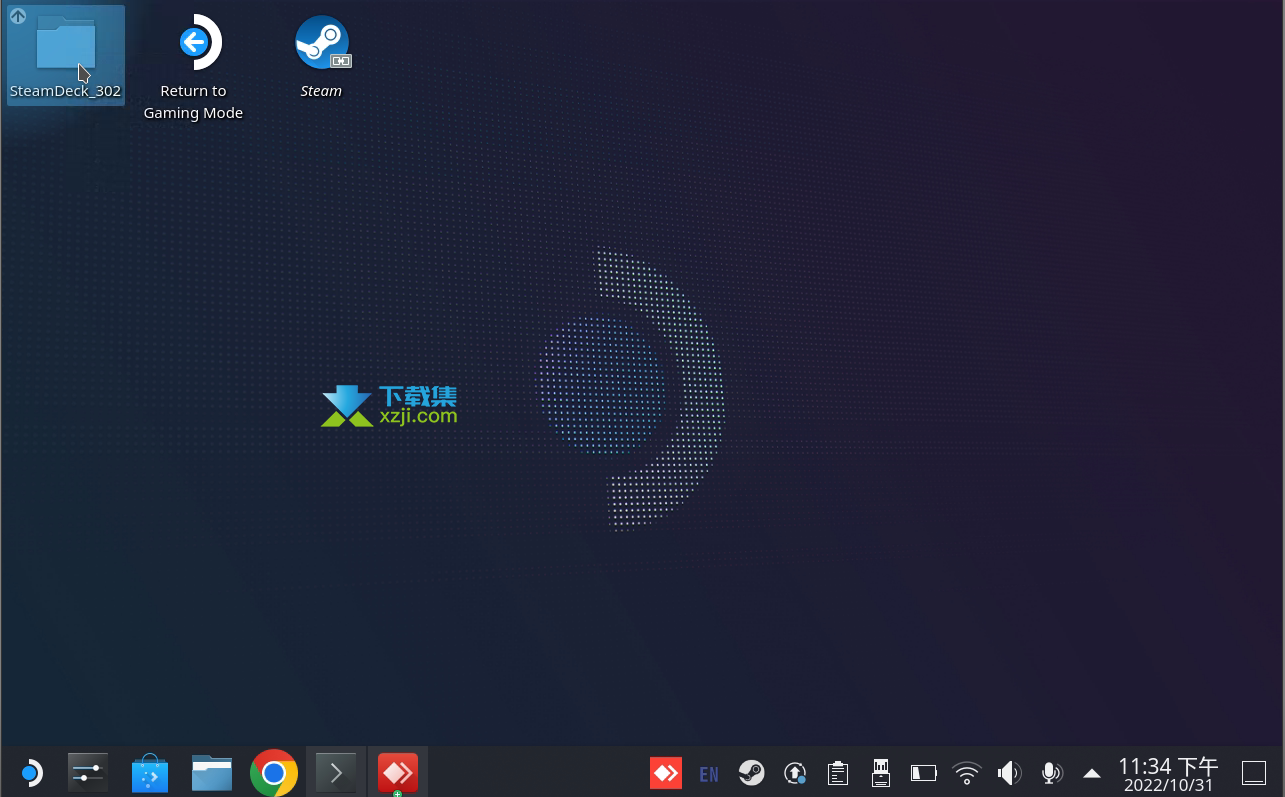
Task: Check removable devices in the system tray
Action: click(880, 773)
